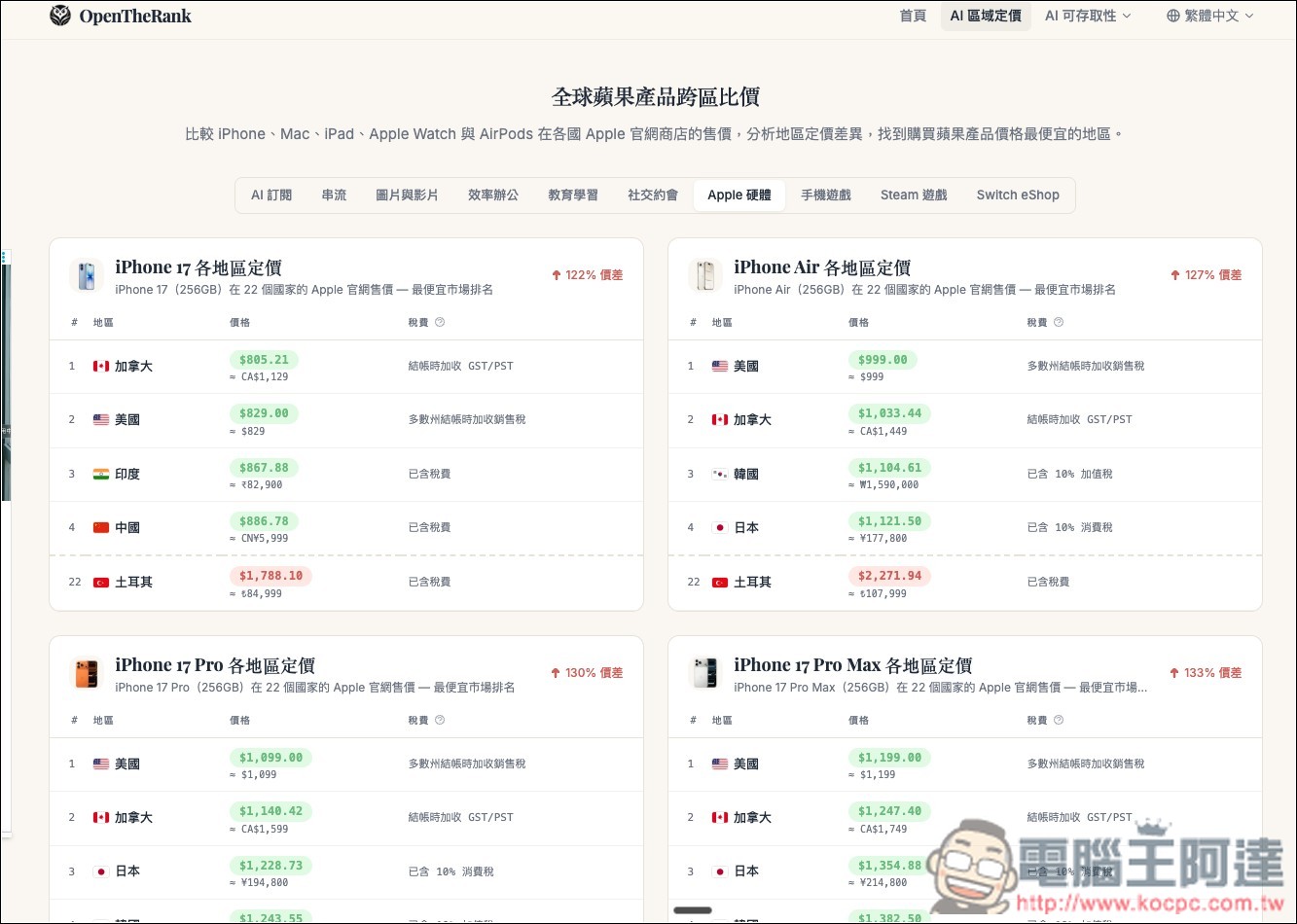Click Turkey flag in iPhone 17 row 22
Viewport: 1297px width, 924px height.
pos(101,583)
